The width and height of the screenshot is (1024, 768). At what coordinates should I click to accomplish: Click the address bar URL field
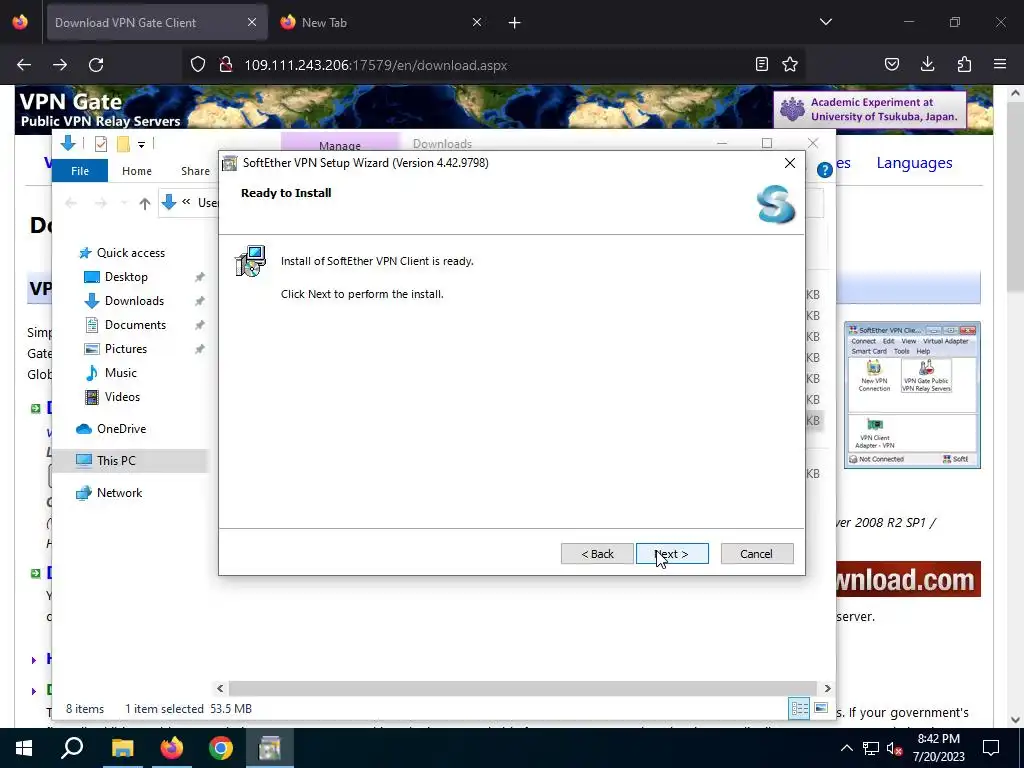click(493, 65)
